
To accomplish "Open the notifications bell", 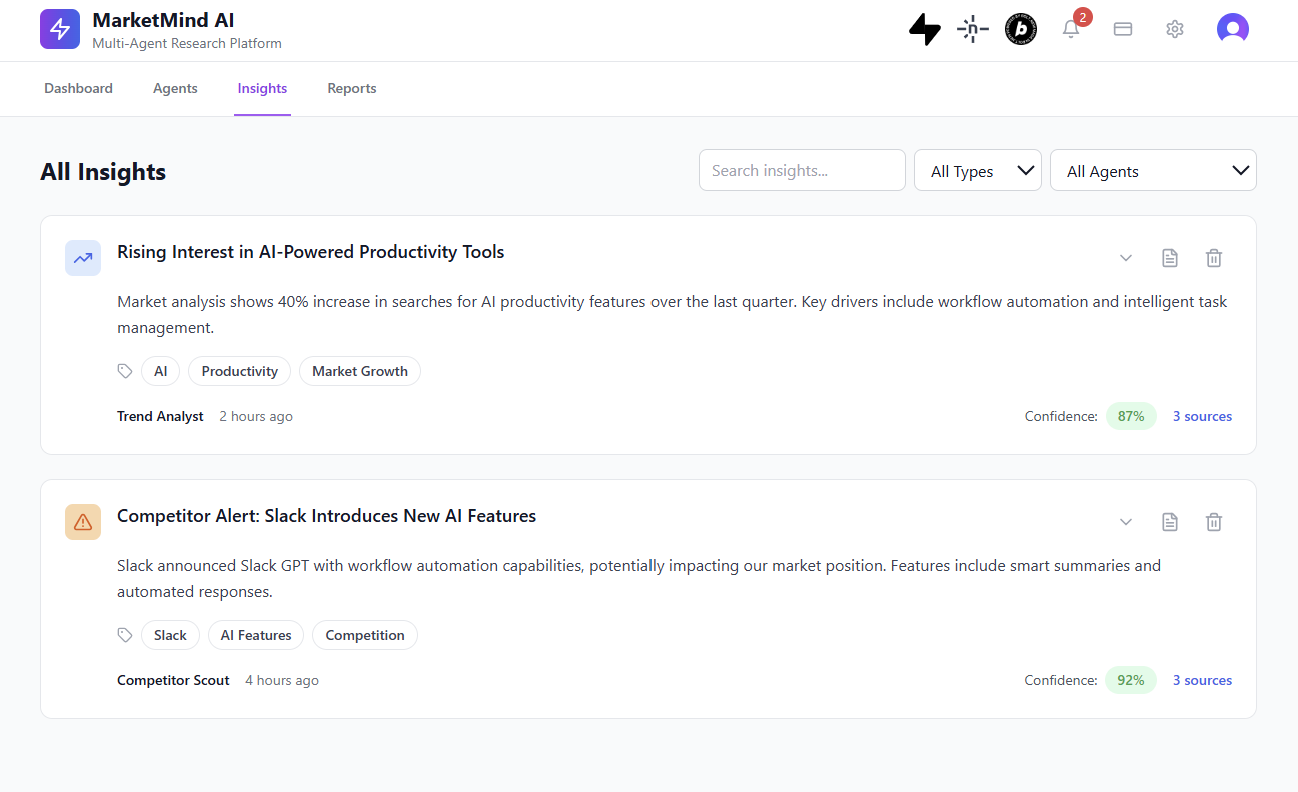I will coord(1071,29).
